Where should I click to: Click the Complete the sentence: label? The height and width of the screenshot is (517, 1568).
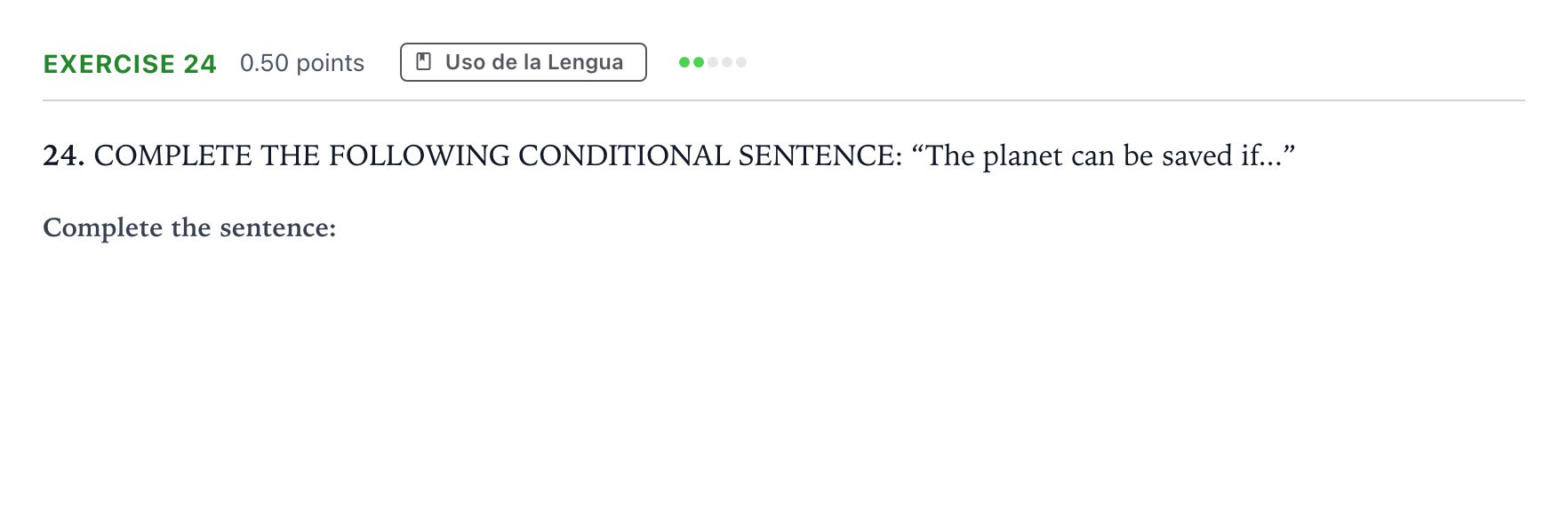pyautogui.click(x=189, y=227)
